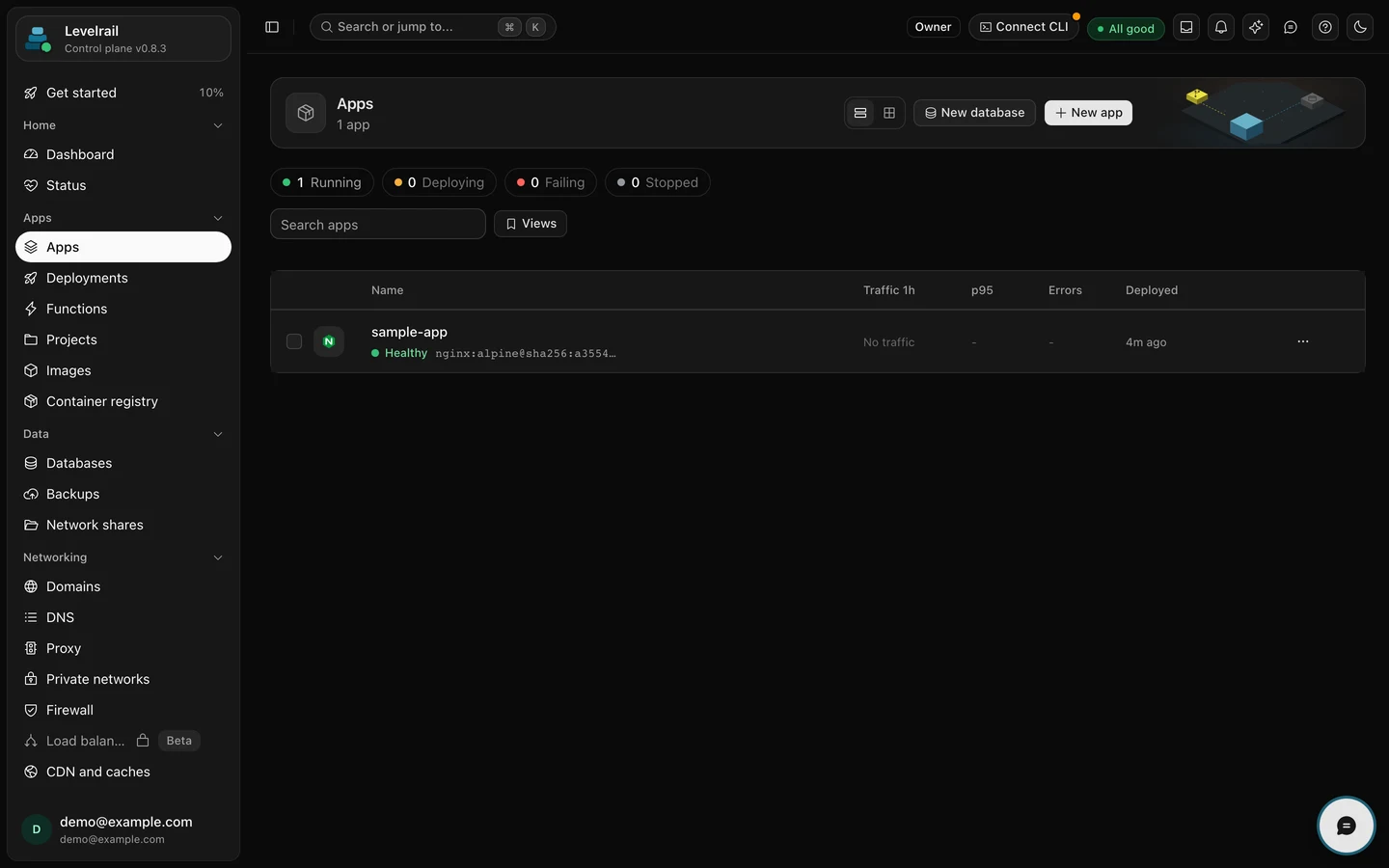Open Deployments

(x=123, y=278)
